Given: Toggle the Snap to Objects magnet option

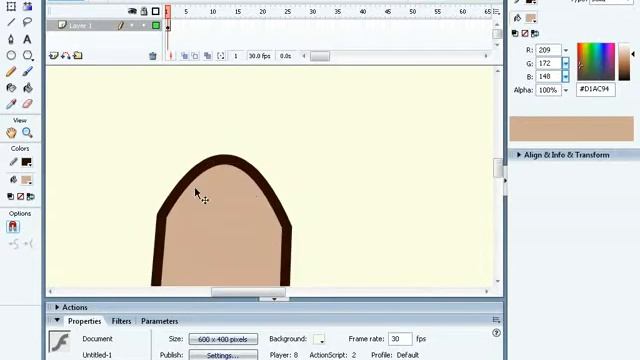Looking at the screenshot, I should coord(13,227).
